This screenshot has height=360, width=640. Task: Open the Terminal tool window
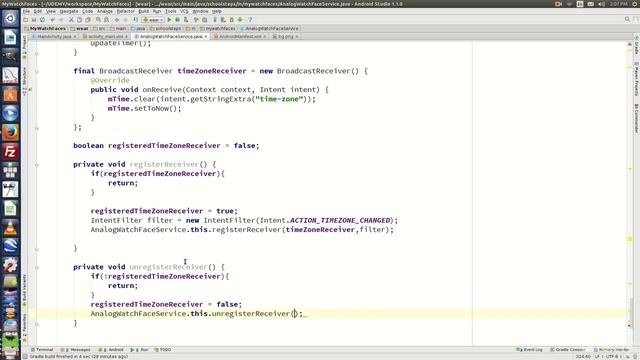[x=42, y=350]
